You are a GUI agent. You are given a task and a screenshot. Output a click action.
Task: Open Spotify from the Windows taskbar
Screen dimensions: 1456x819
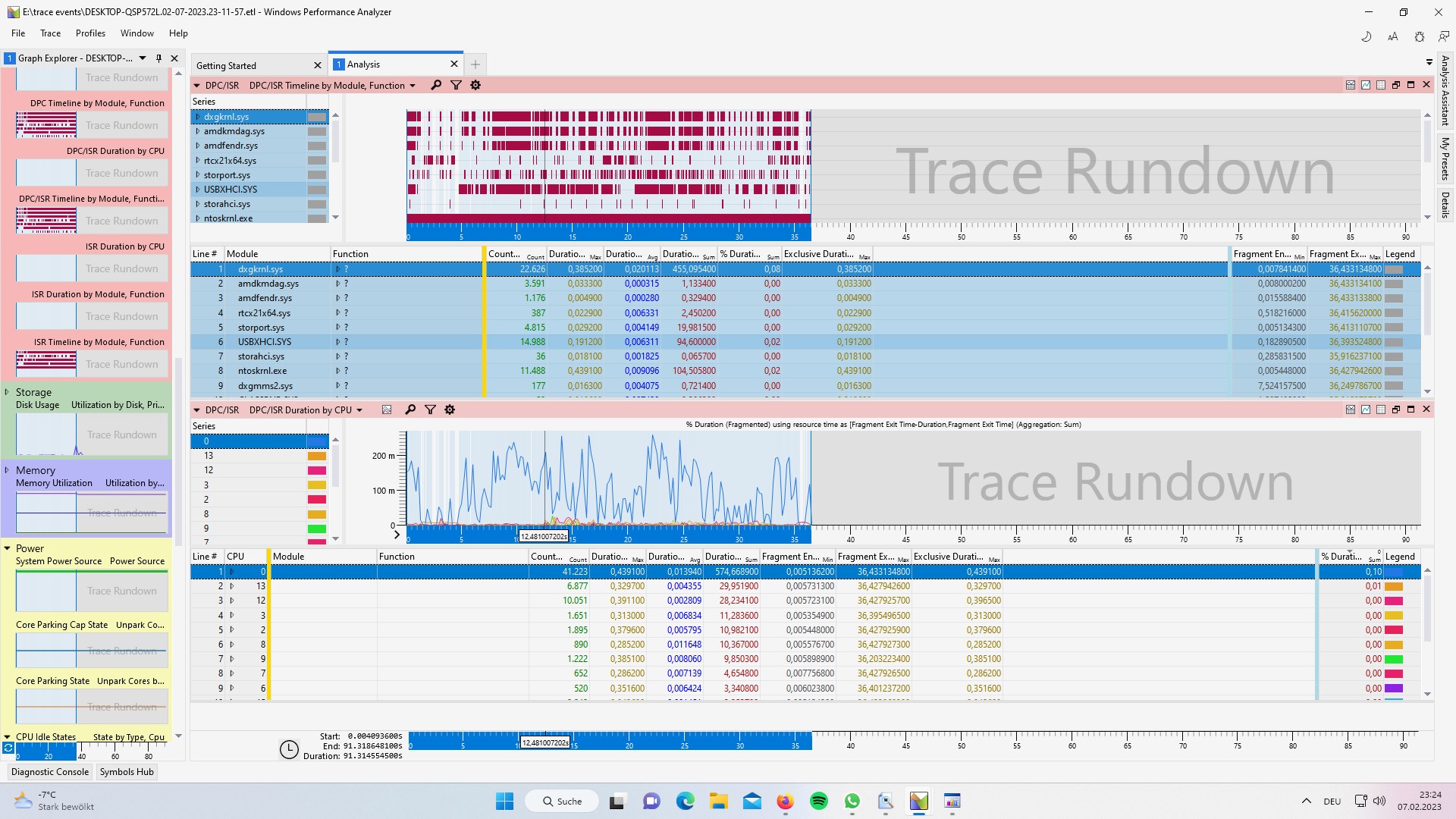[x=819, y=802]
